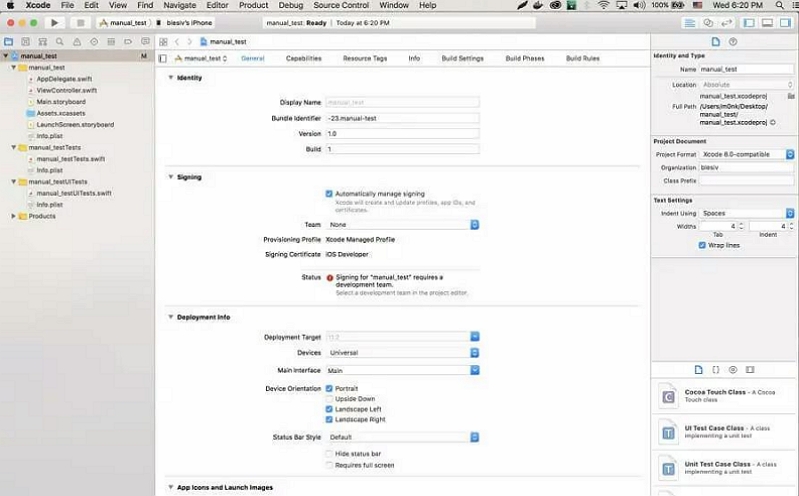Click the Run (play) button in the toolbar
Screen dimensions: 799x496
[54, 23]
